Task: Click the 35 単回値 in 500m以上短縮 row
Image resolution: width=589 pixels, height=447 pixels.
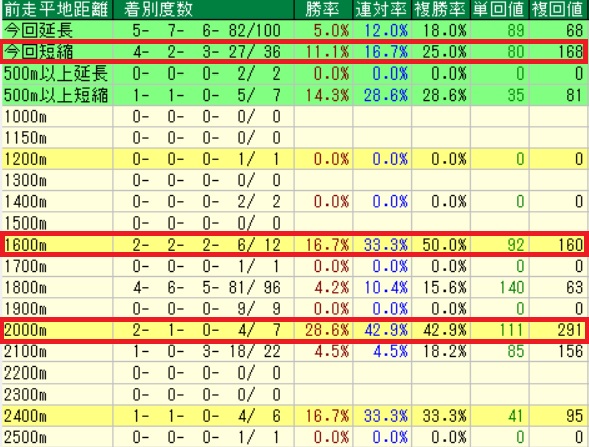Action: coord(515,95)
